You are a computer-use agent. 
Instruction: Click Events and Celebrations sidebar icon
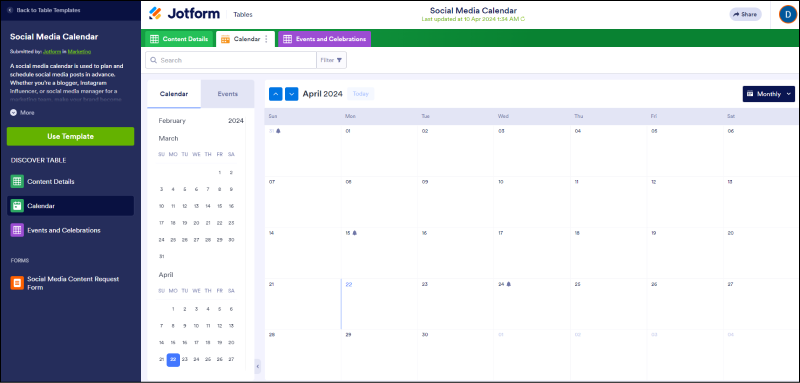[17, 230]
